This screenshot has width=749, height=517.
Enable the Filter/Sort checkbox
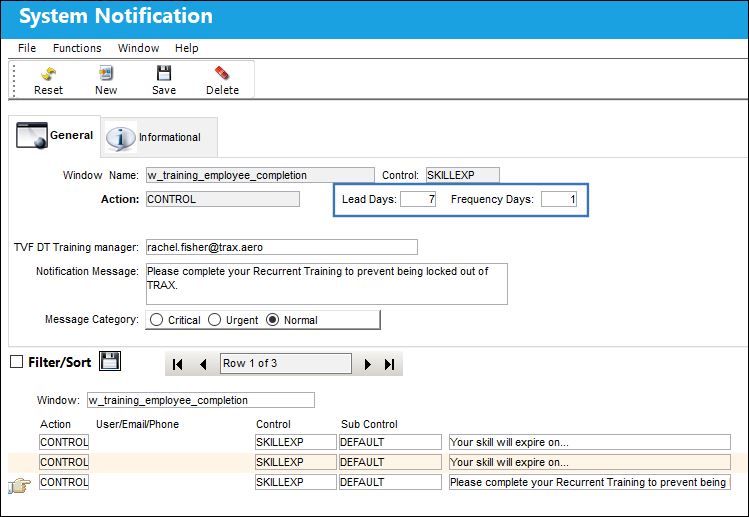[17, 362]
